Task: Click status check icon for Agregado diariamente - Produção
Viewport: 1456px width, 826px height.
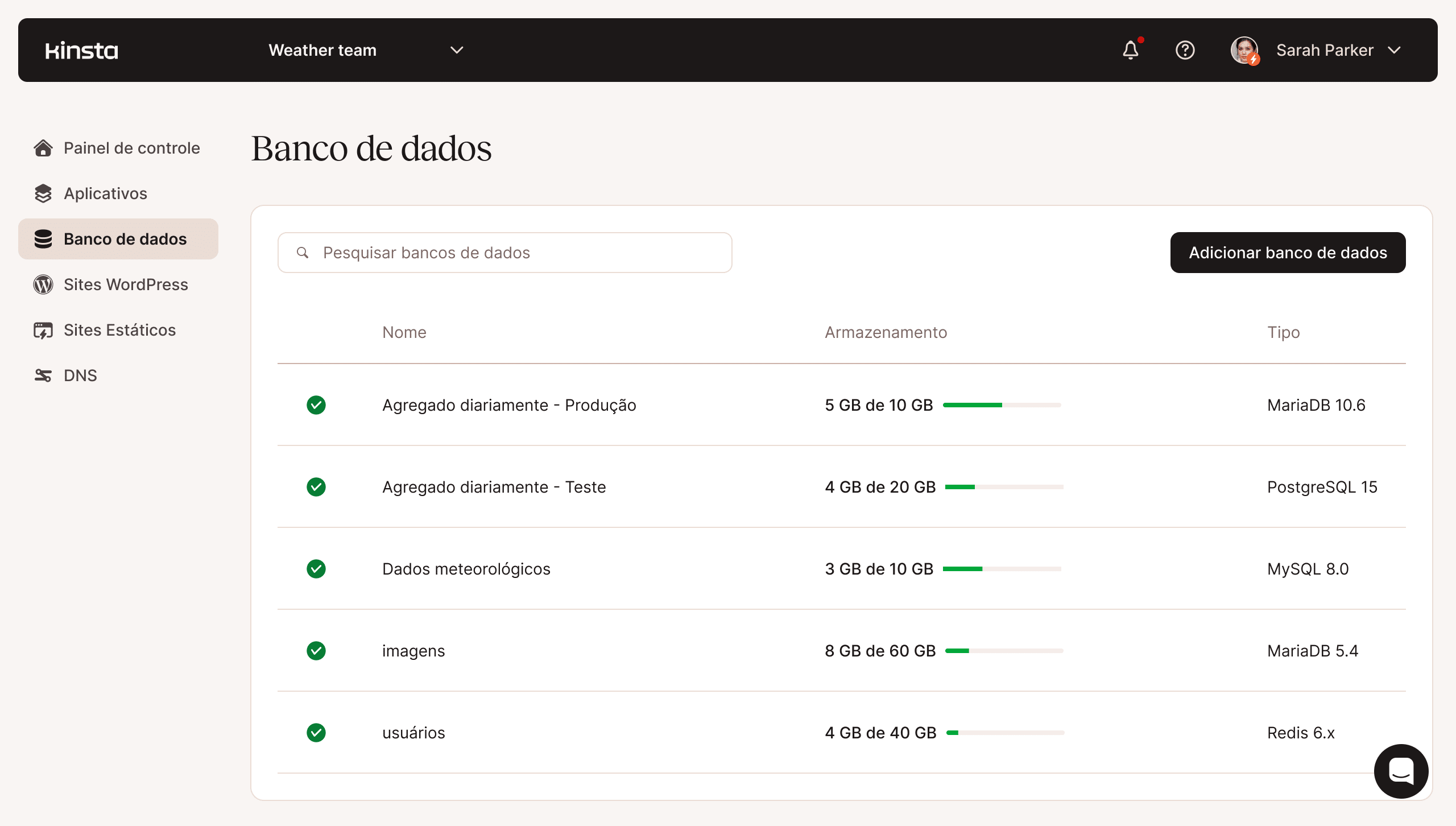Action: click(x=316, y=405)
